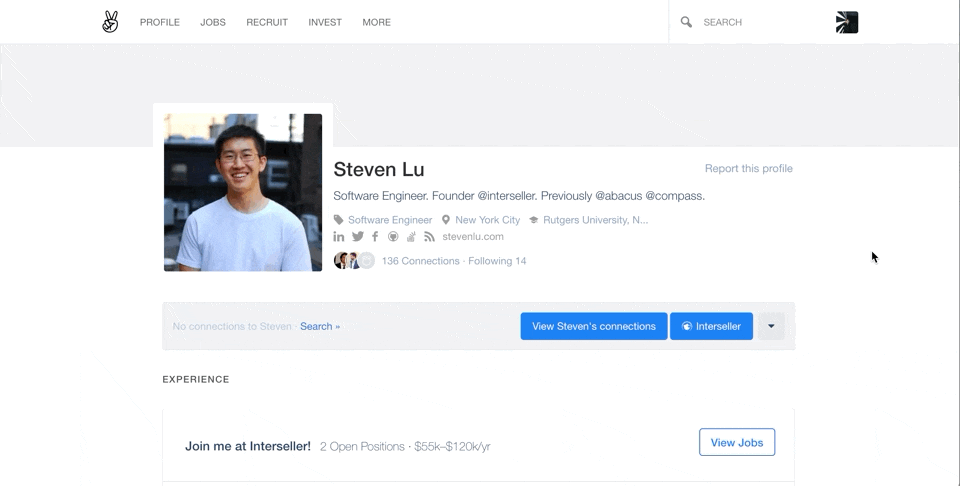This screenshot has width=960, height=486.
Task: Open the stevenlu.com website link
Action: point(473,236)
